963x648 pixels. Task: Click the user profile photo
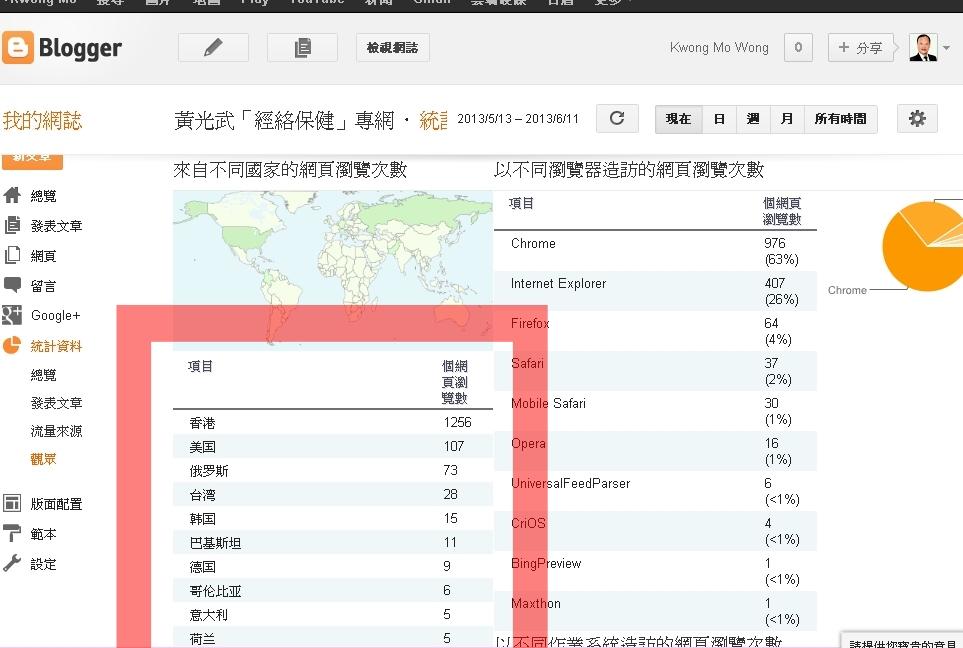pos(923,47)
